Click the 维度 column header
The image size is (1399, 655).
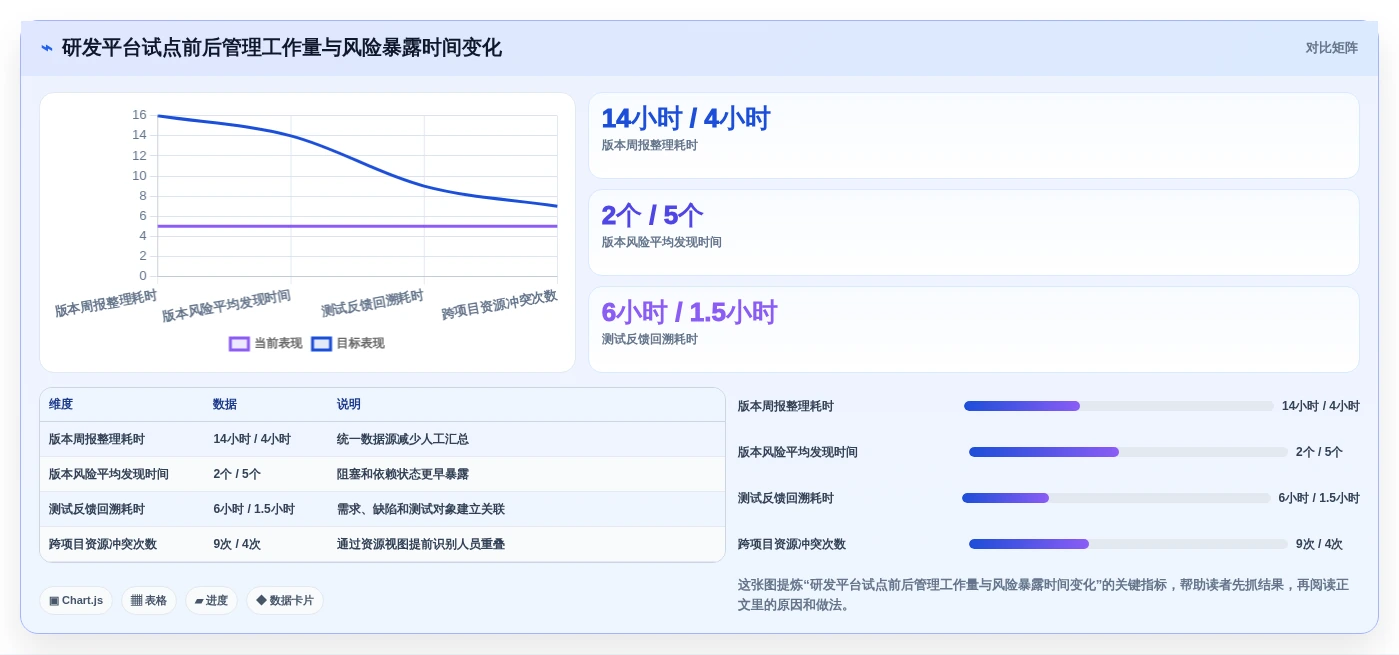coord(61,404)
